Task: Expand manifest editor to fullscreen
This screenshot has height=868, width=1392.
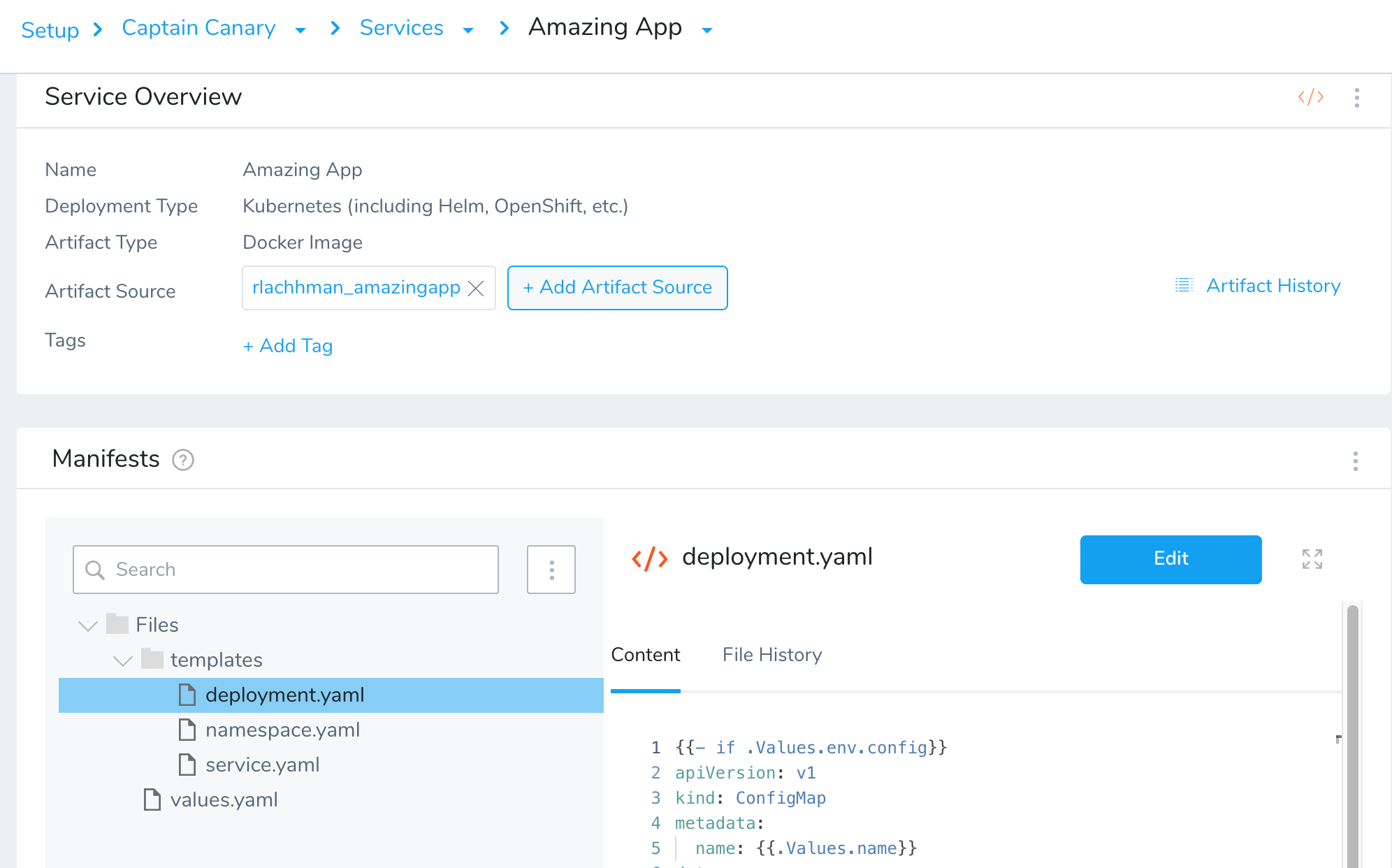Action: [x=1312, y=558]
